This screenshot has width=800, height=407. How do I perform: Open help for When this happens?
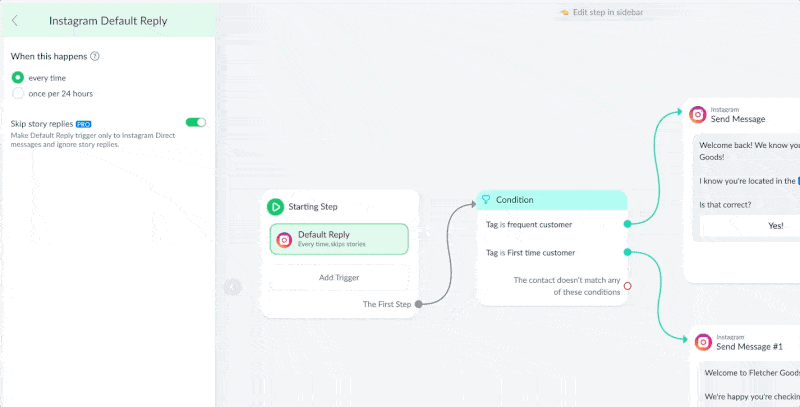coord(95,56)
